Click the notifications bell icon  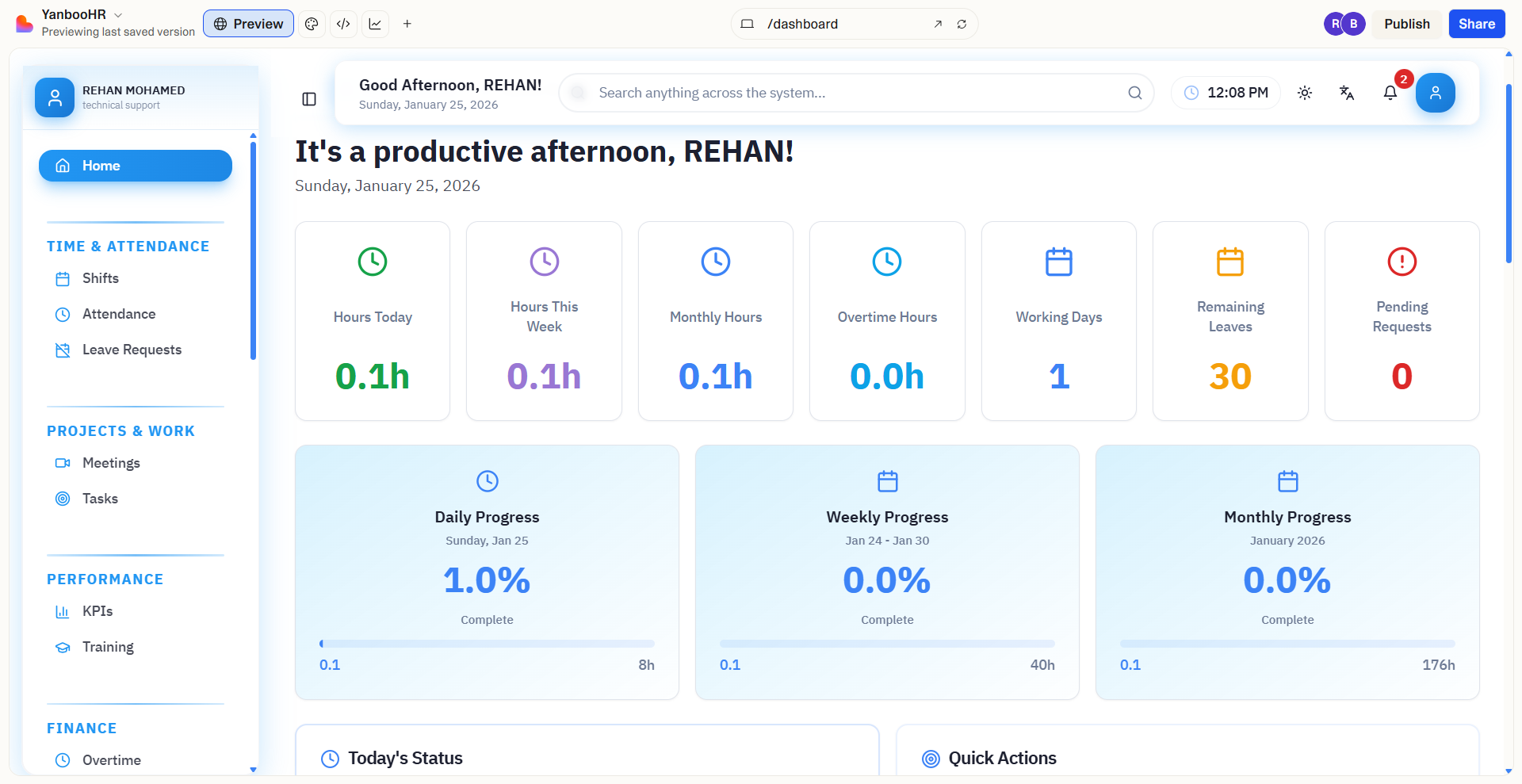1390,93
